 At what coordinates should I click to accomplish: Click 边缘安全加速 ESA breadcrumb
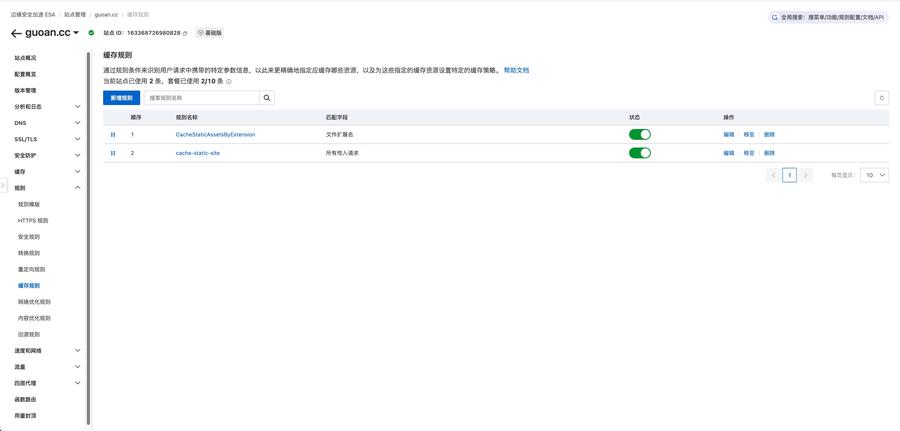(x=33, y=14)
